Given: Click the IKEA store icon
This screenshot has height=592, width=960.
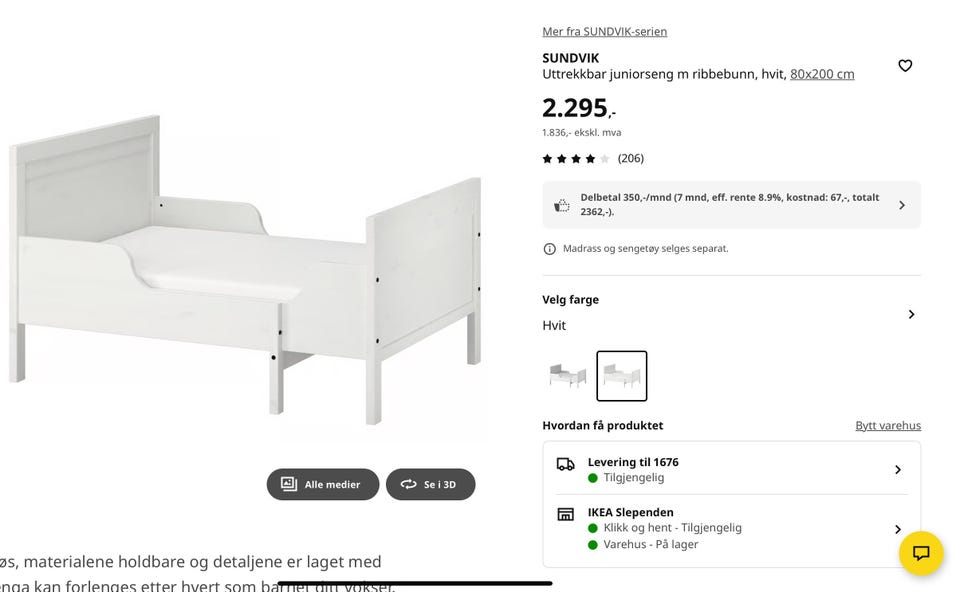Looking at the screenshot, I should (x=566, y=514).
